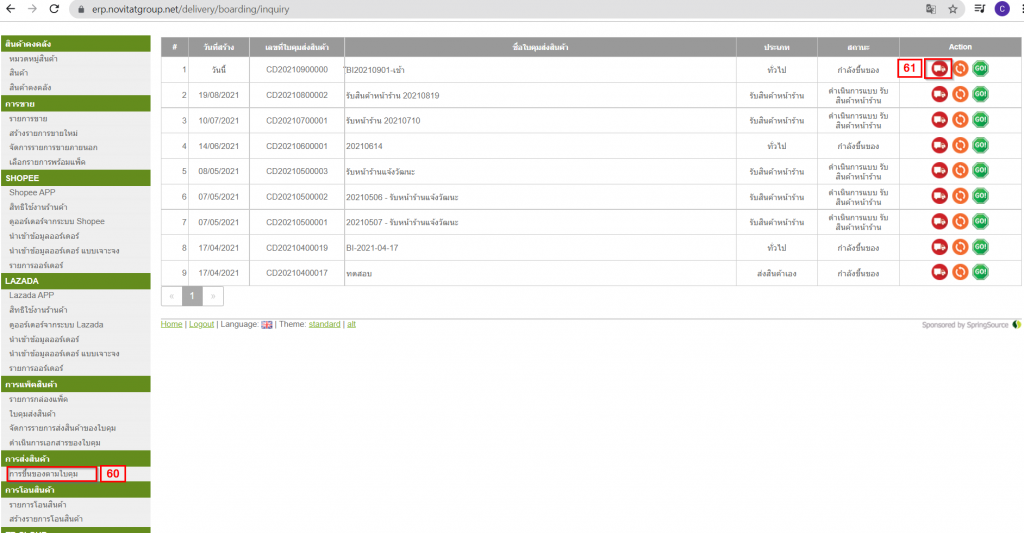Click browser translate icon in address bar

(931, 9)
